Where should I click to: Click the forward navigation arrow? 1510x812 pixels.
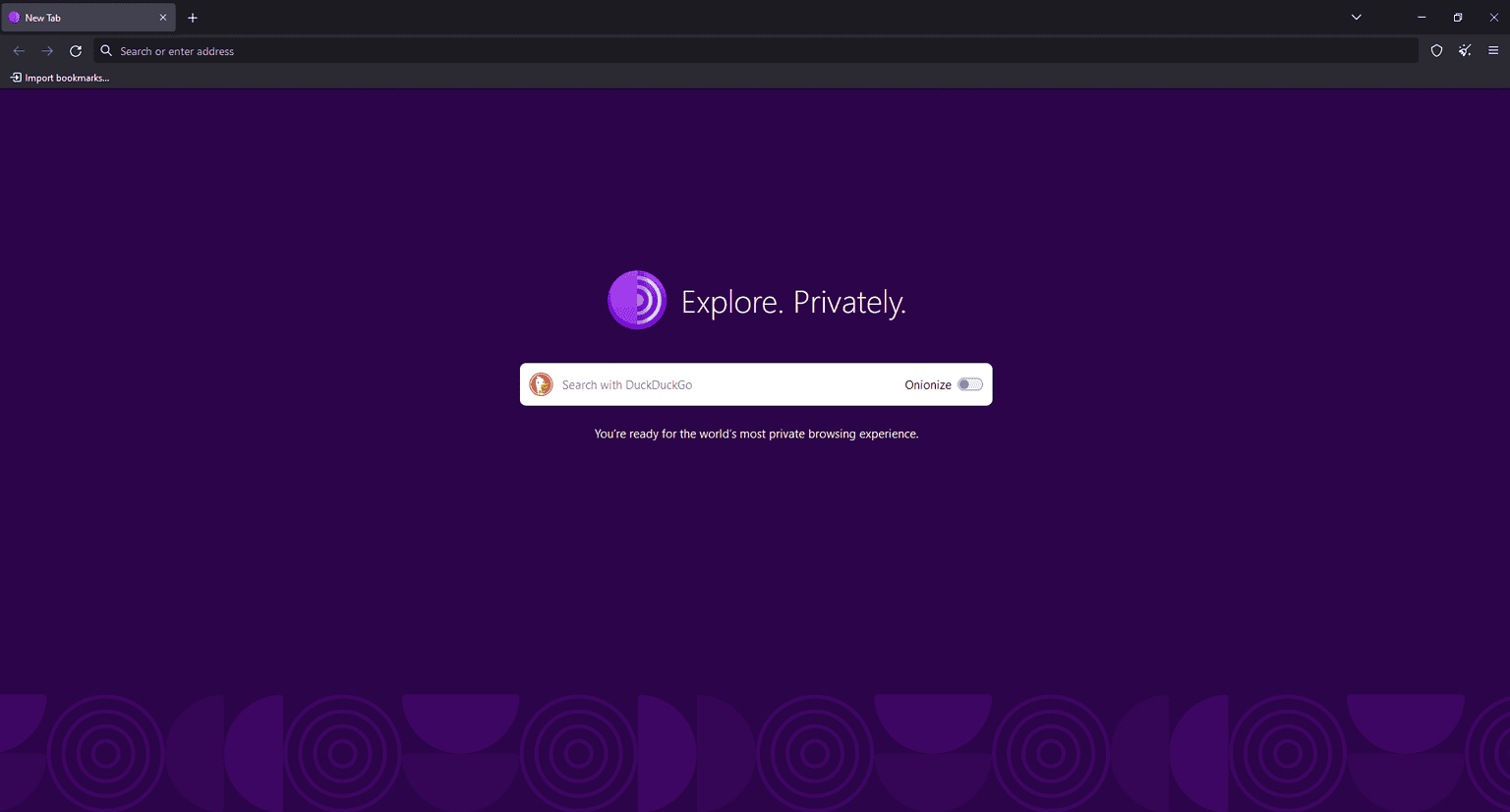tap(47, 50)
